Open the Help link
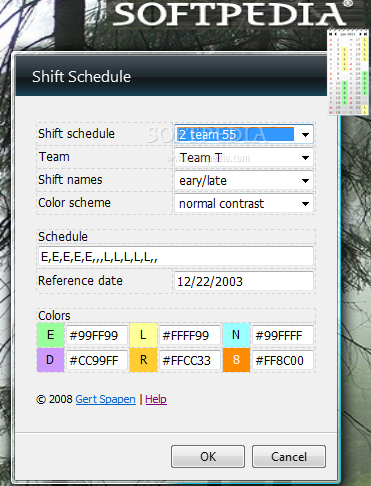 pos(156,399)
